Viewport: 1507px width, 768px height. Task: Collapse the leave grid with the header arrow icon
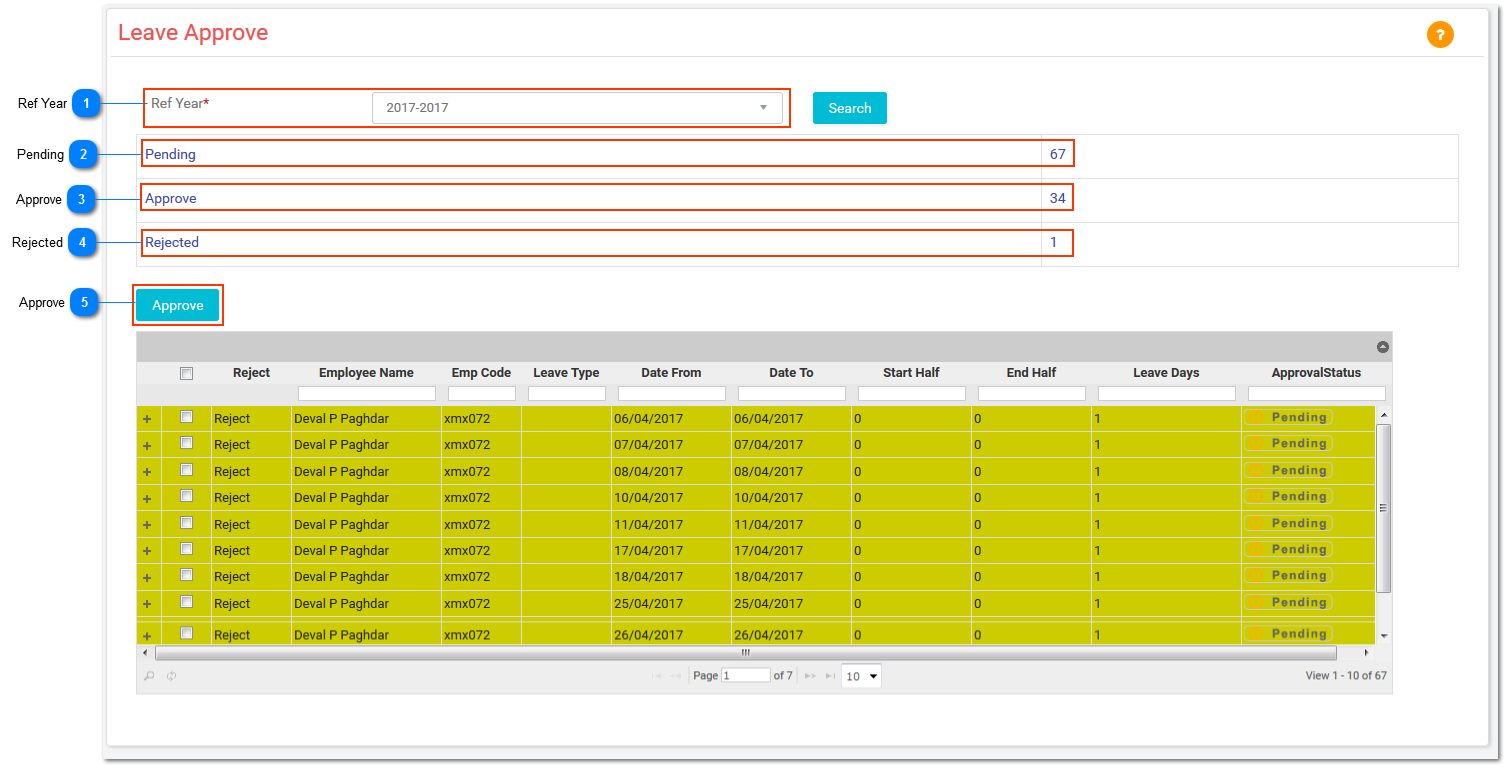pyautogui.click(x=1383, y=347)
